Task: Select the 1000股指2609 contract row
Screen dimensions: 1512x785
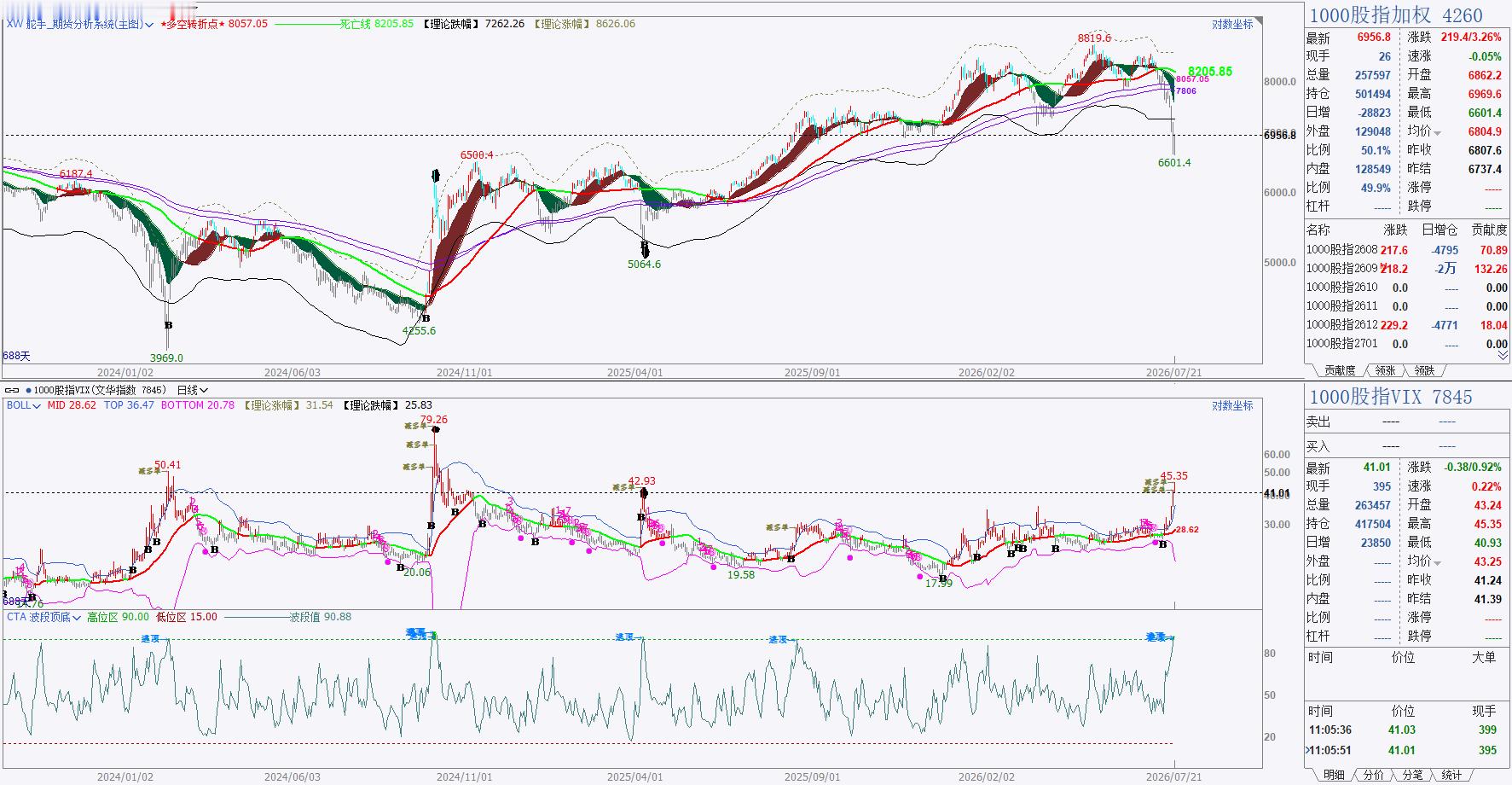Action: 1407,269
